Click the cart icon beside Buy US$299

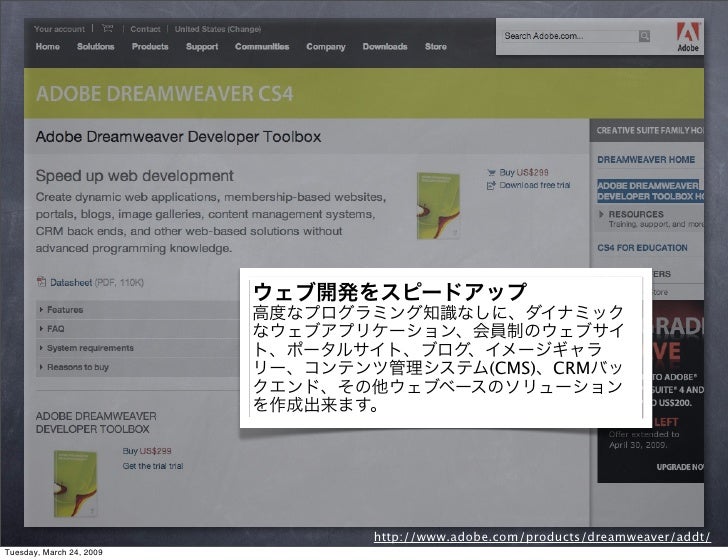pos(491,172)
